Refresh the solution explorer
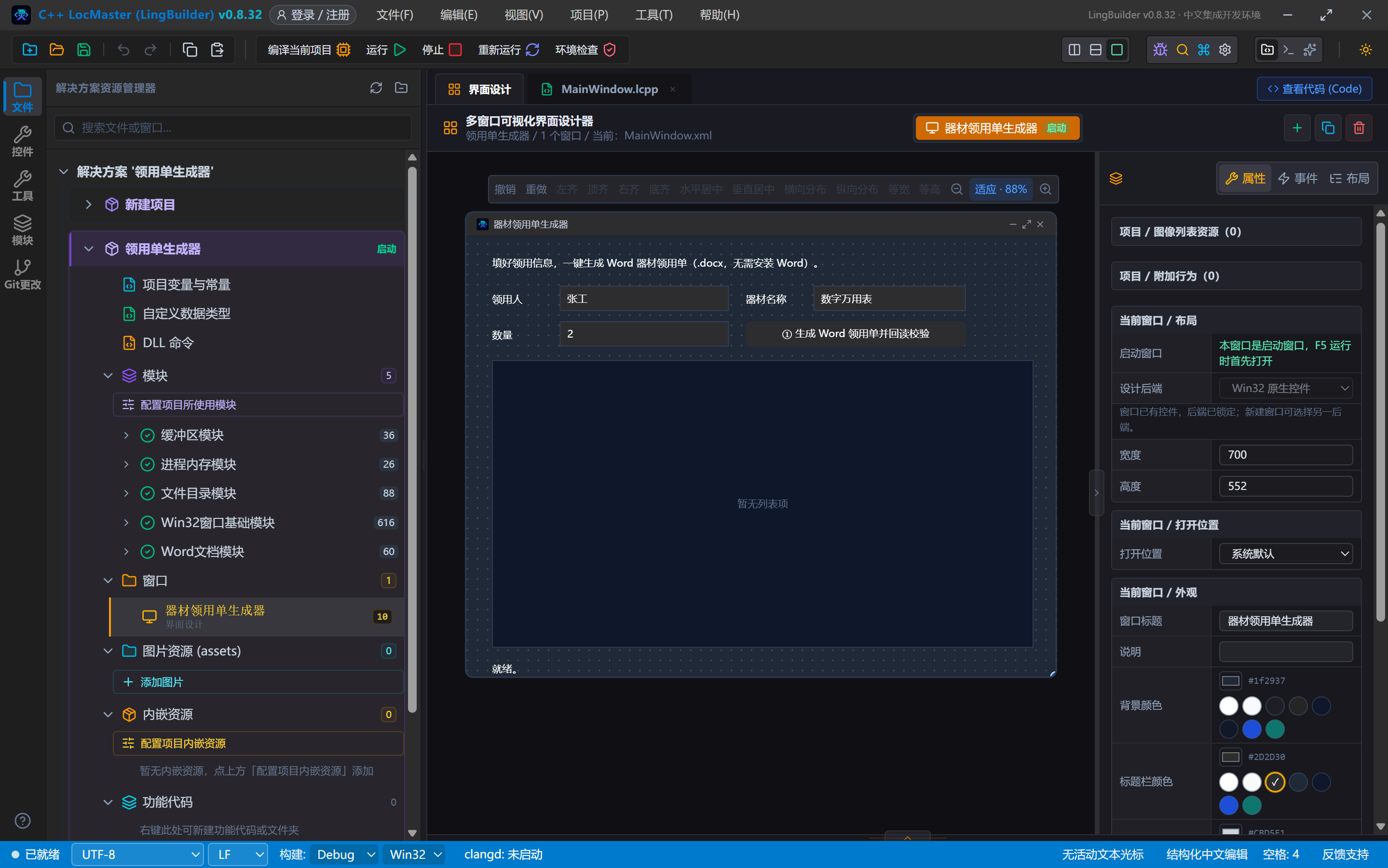Image resolution: width=1388 pixels, height=868 pixels. point(376,88)
